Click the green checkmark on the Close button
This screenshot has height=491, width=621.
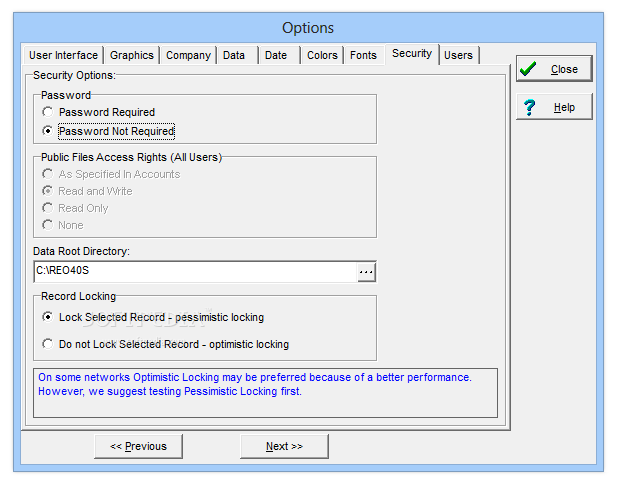point(528,69)
